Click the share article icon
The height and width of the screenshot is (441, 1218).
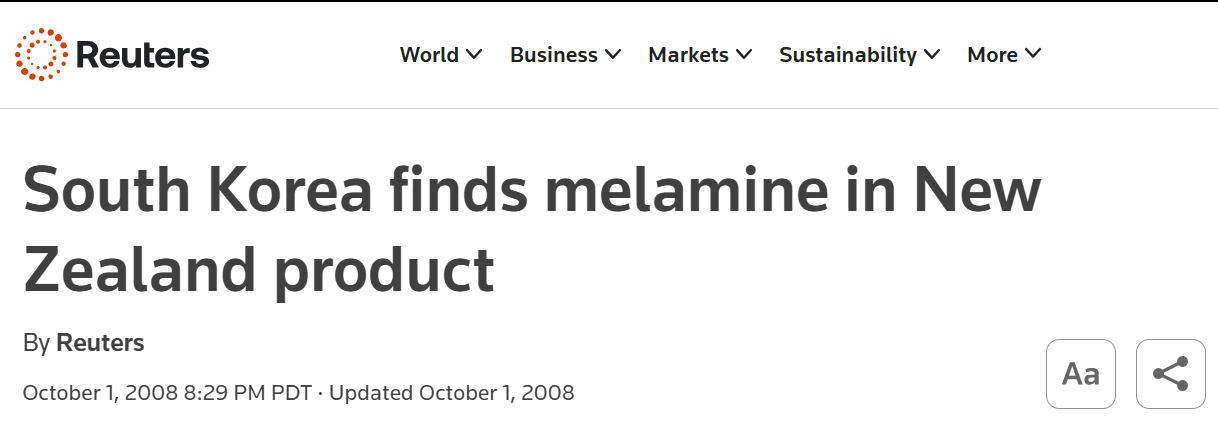point(1170,374)
